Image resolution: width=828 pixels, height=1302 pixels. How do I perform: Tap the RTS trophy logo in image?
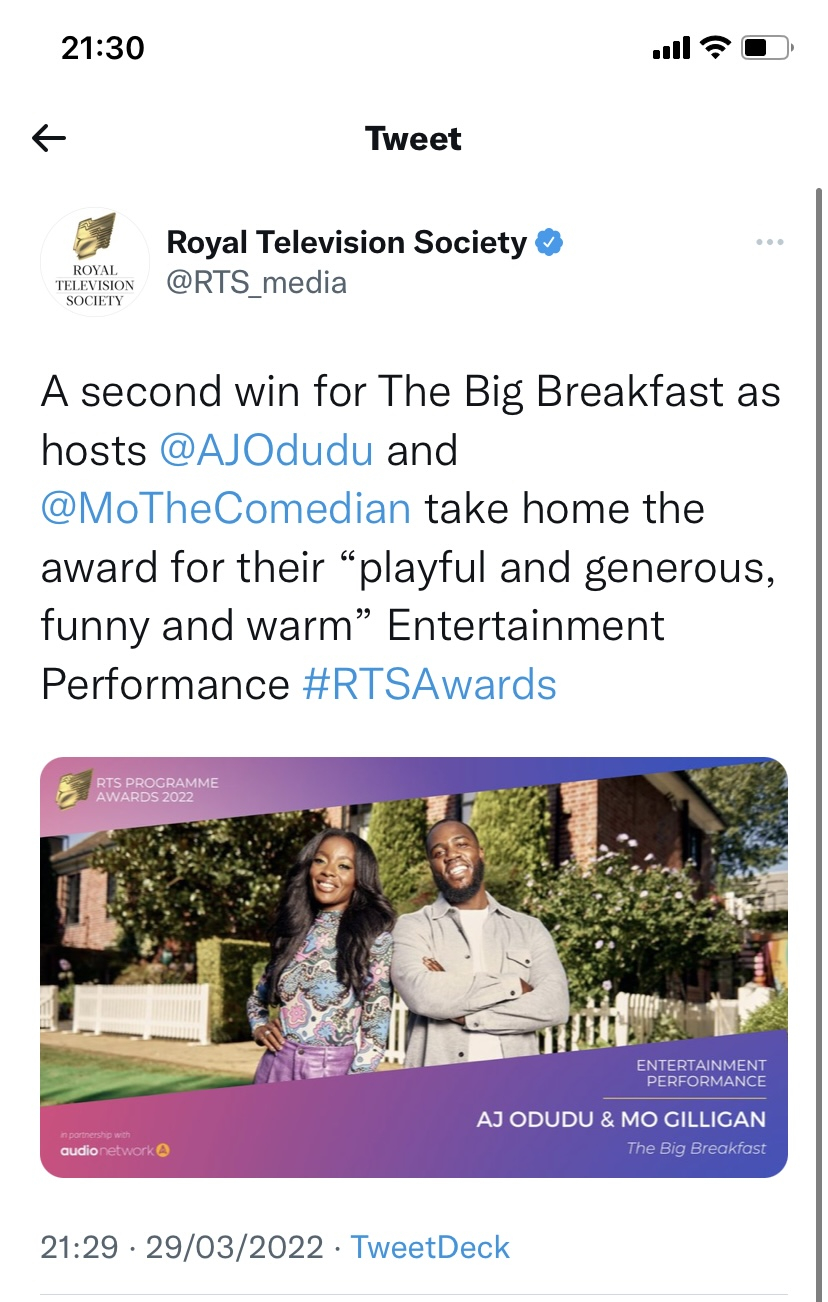tap(72, 790)
